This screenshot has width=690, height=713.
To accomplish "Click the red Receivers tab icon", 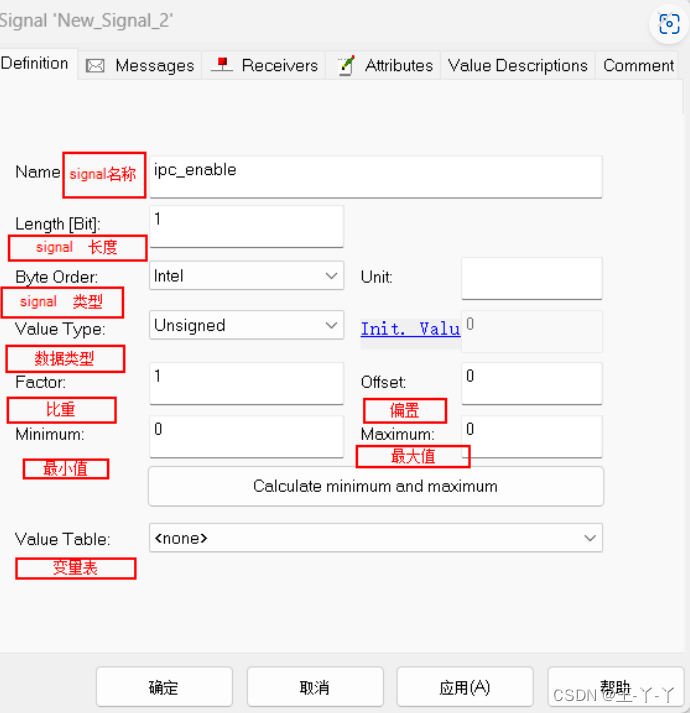I will coord(222,65).
